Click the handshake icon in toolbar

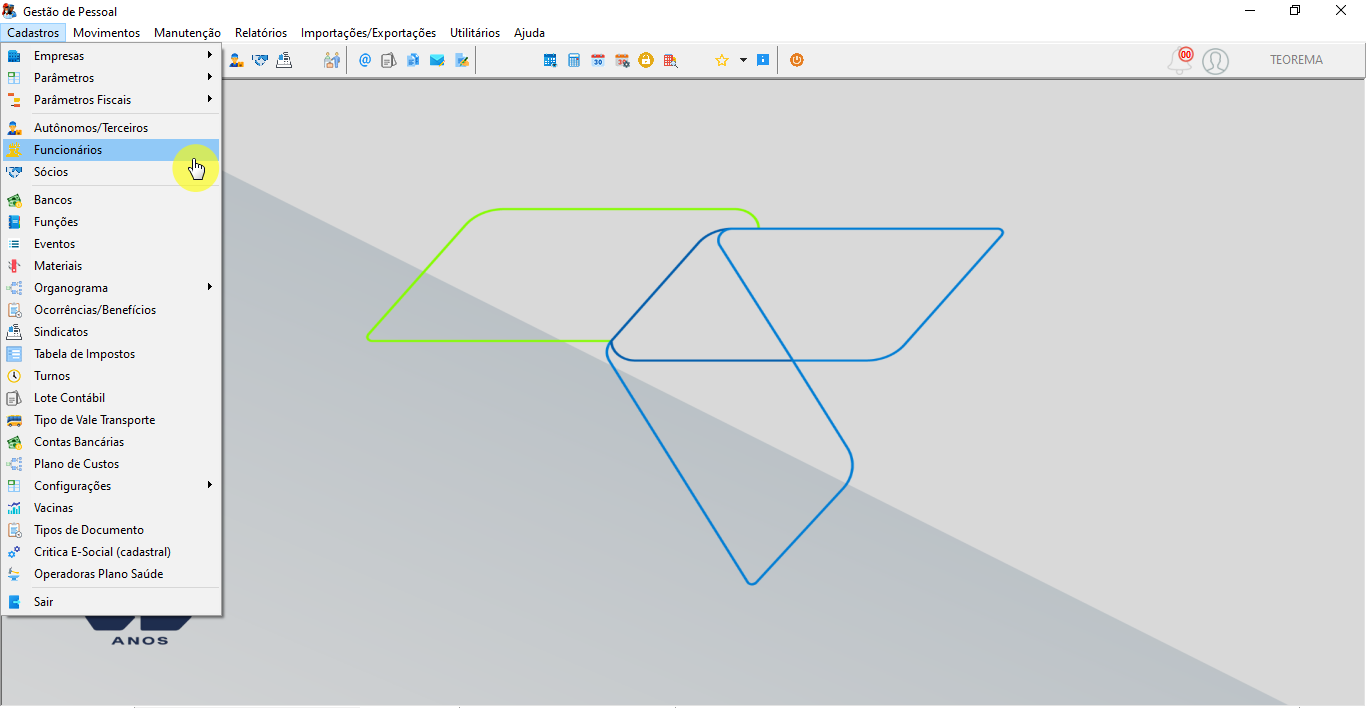(x=261, y=60)
